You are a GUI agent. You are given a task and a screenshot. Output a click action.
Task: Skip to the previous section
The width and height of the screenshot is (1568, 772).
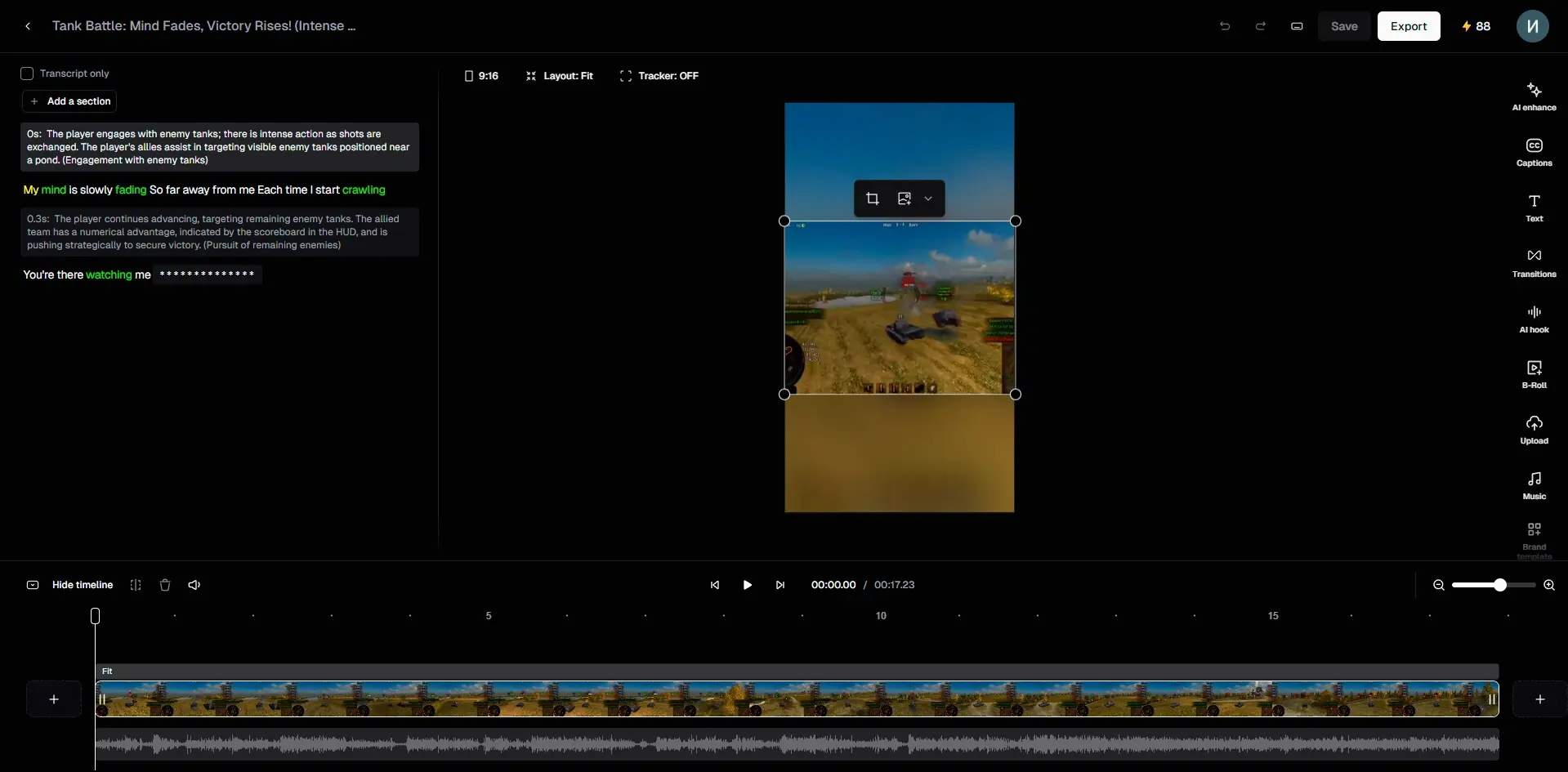pos(715,585)
